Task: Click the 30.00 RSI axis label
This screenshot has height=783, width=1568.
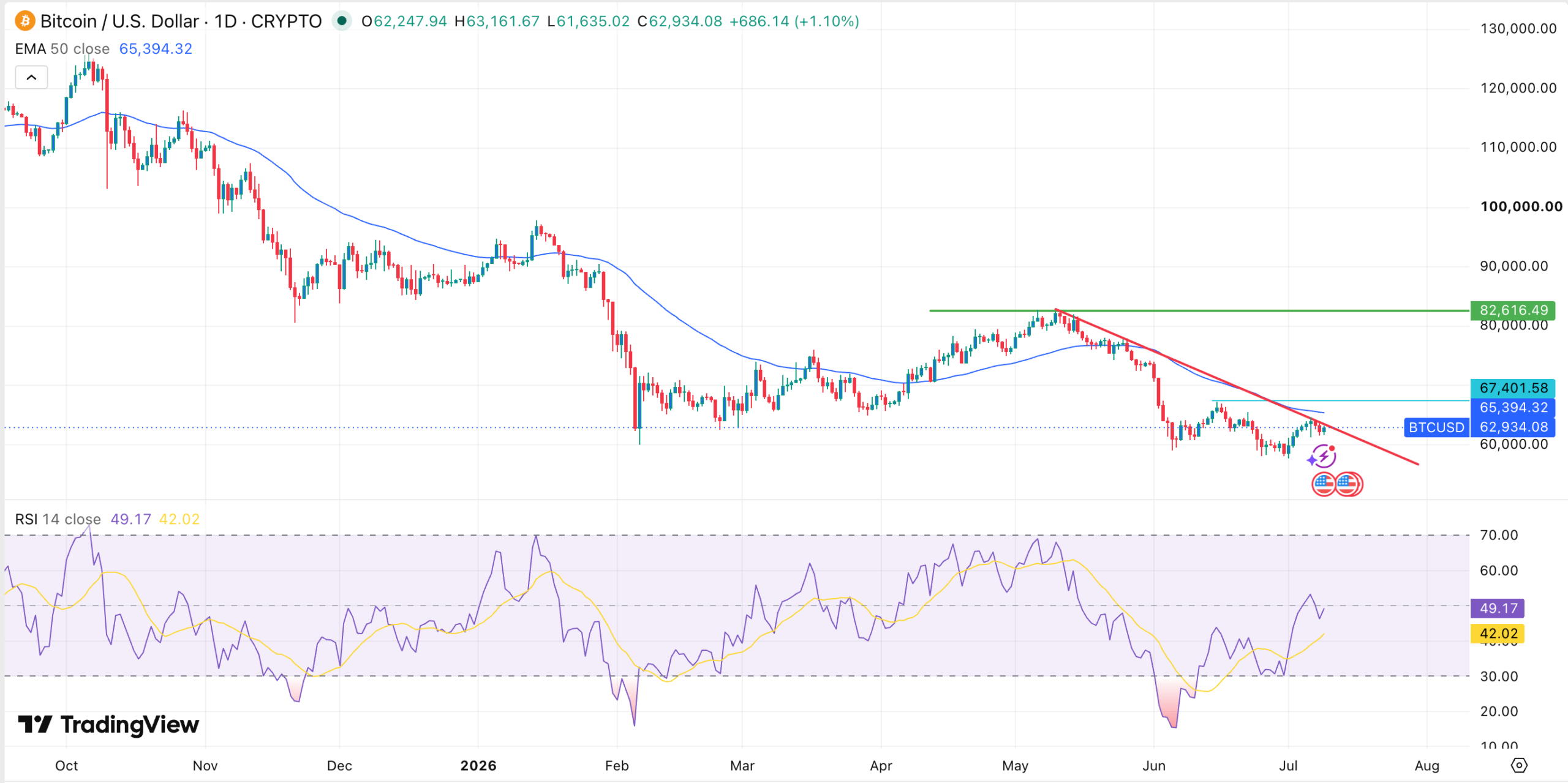Action: [x=1499, y=676]
